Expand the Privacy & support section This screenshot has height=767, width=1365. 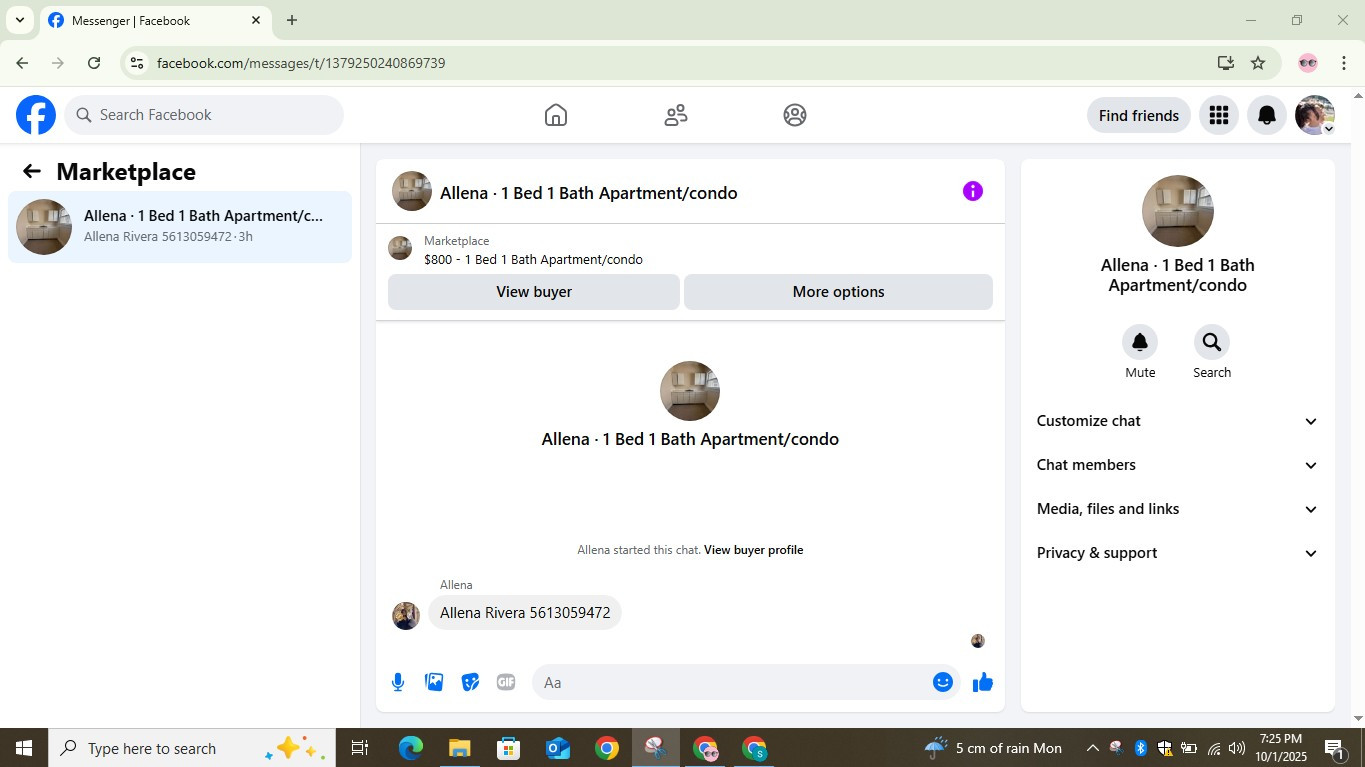coord(1177,553)
